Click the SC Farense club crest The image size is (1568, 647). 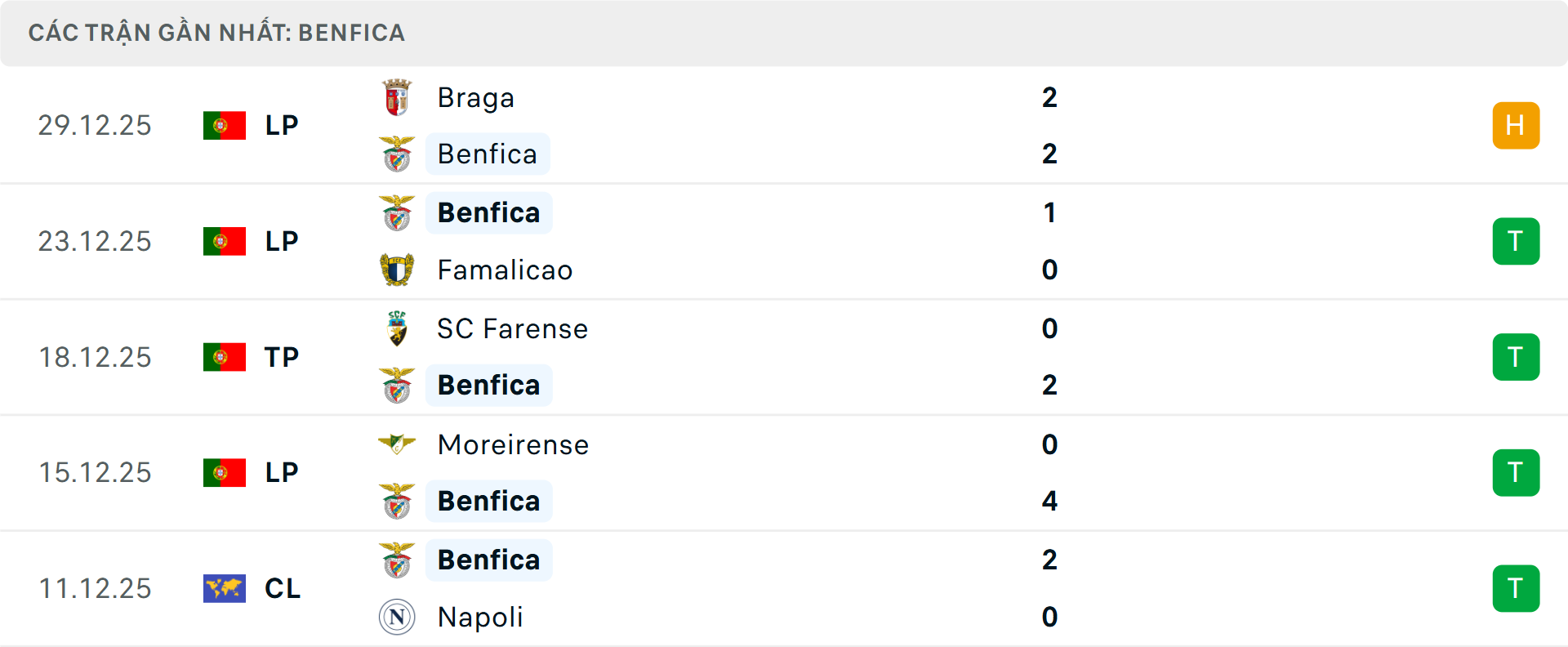click(397, 328)
